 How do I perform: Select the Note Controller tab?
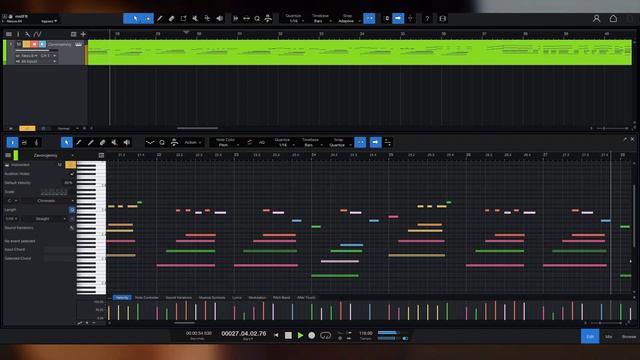point(147,298)
